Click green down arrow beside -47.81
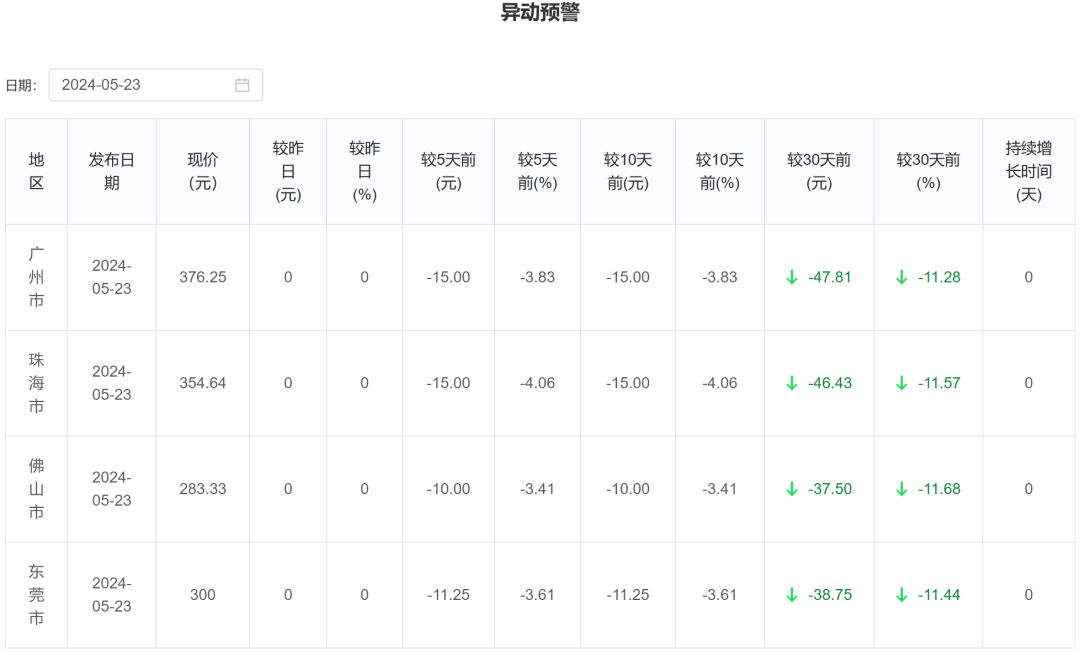This screenshot has width=1080, height=659. (x=792, y=277)
